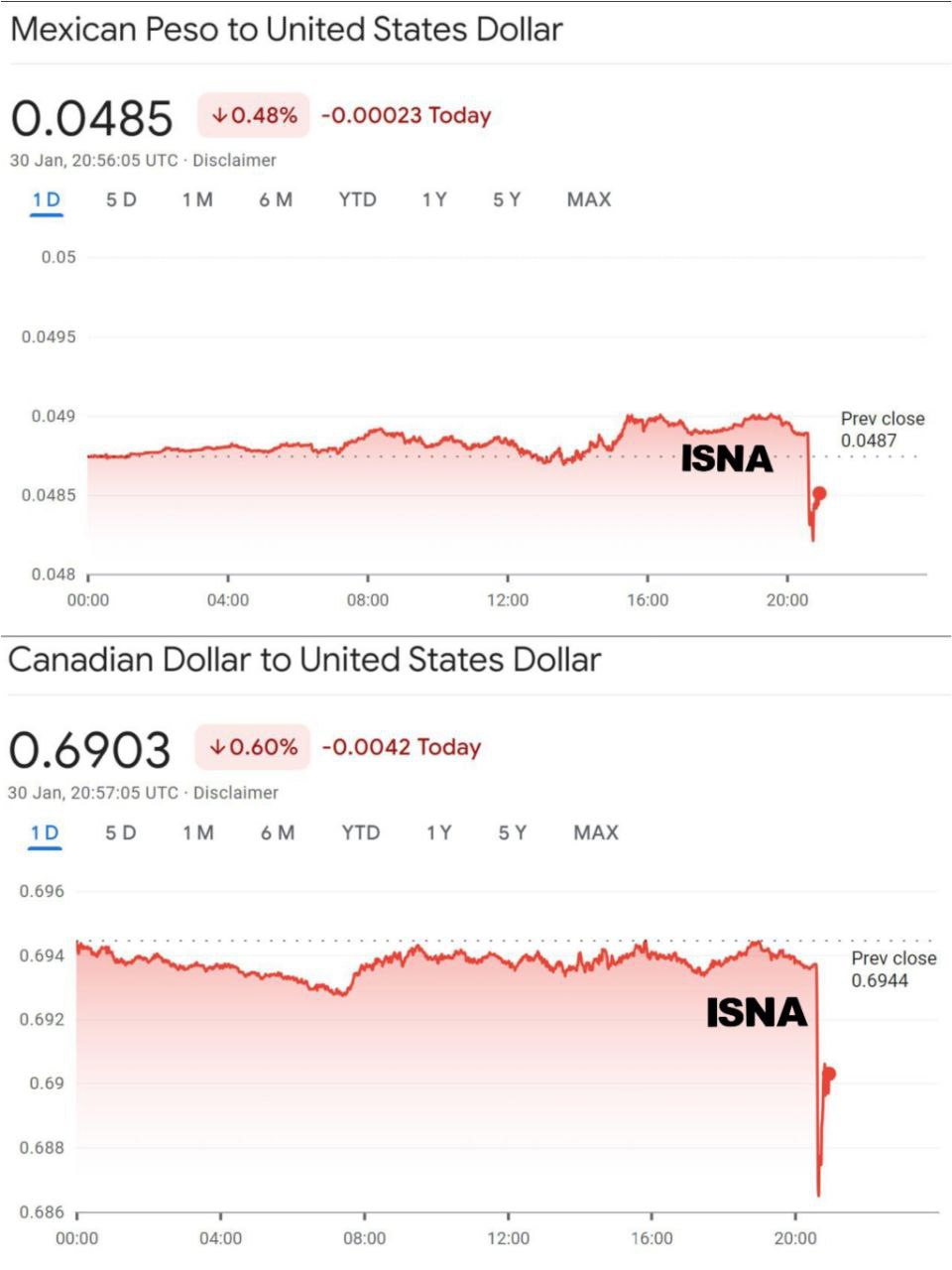Select 5 D range on Canadian Dollar chart
This screenshot has width=952, height=1270.
[x=121, y=832]
